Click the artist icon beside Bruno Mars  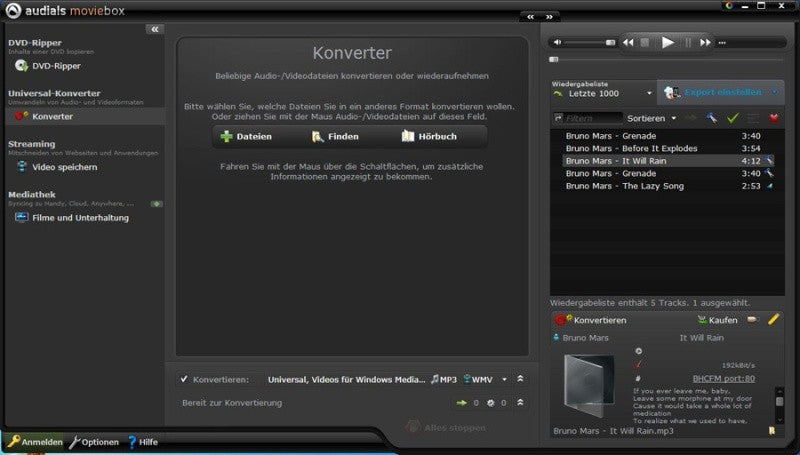point(556,338)
